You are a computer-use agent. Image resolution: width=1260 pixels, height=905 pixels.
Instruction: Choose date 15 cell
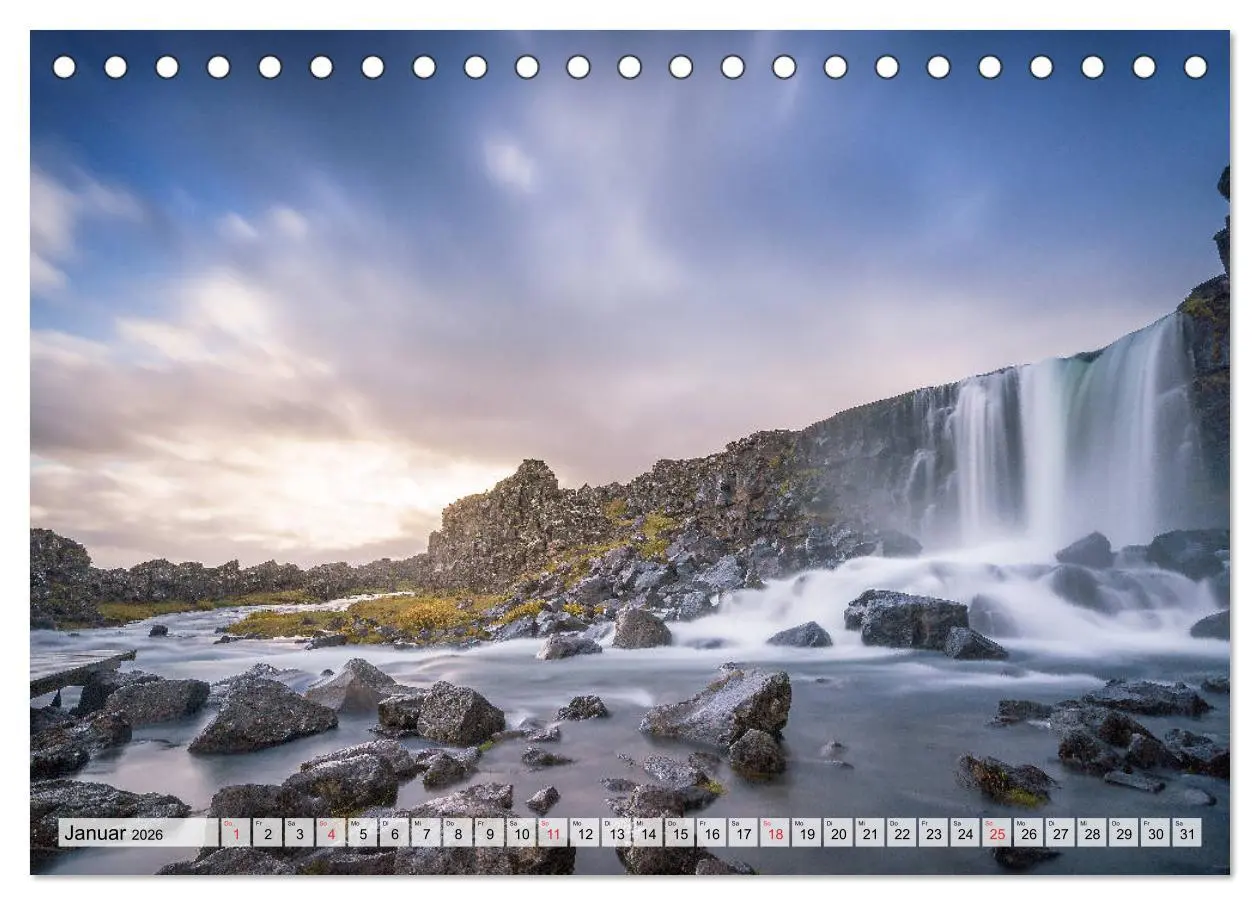pos(680,833)
